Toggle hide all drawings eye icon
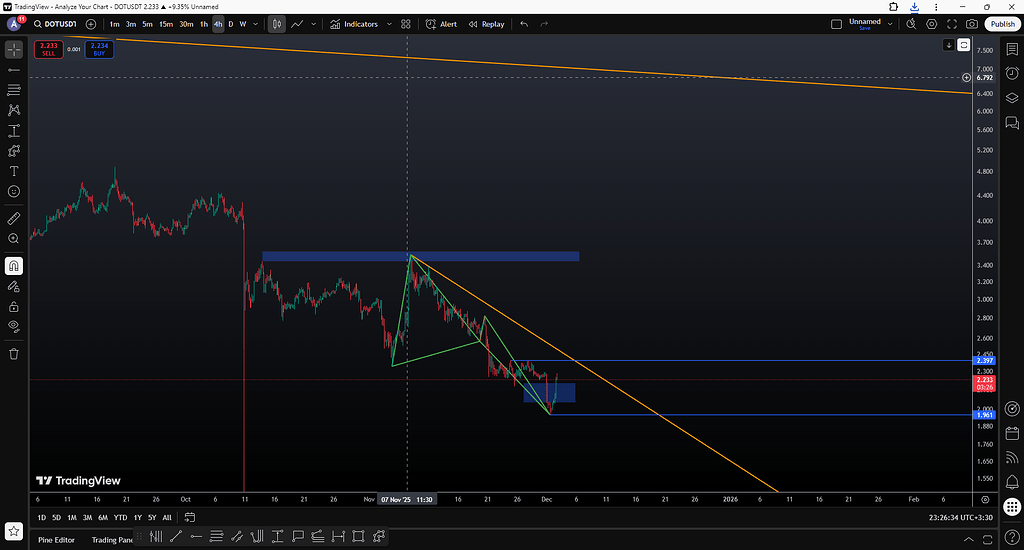 point(14,326)
